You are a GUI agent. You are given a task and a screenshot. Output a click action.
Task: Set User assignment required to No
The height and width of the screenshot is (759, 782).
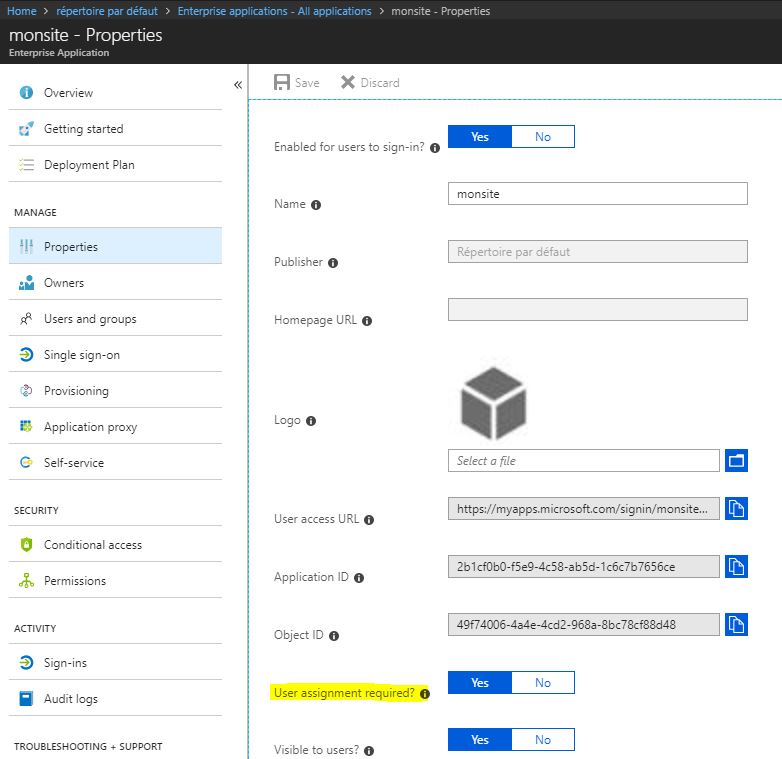[543, 683]
